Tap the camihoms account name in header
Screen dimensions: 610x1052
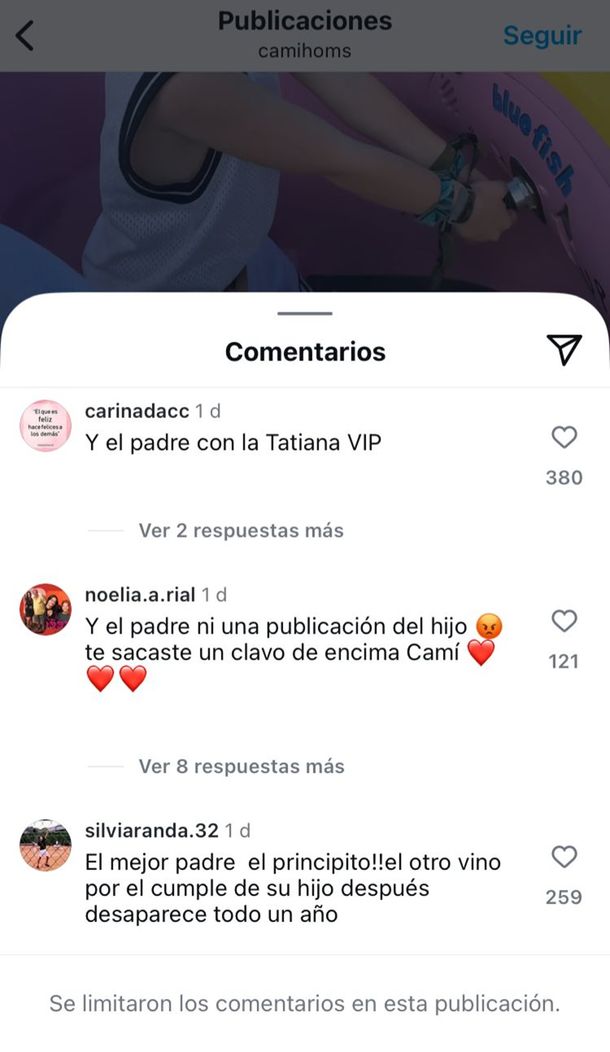tap(305, 51)
